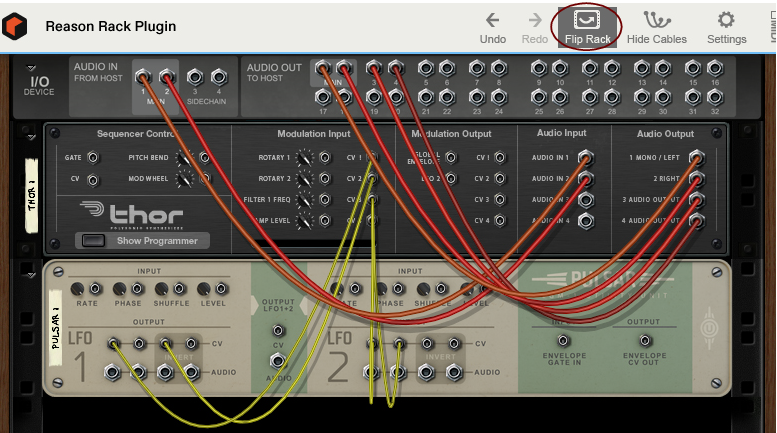
Task: Click Pulsar Envelope Gate In jack
Action: click(563, 341)
